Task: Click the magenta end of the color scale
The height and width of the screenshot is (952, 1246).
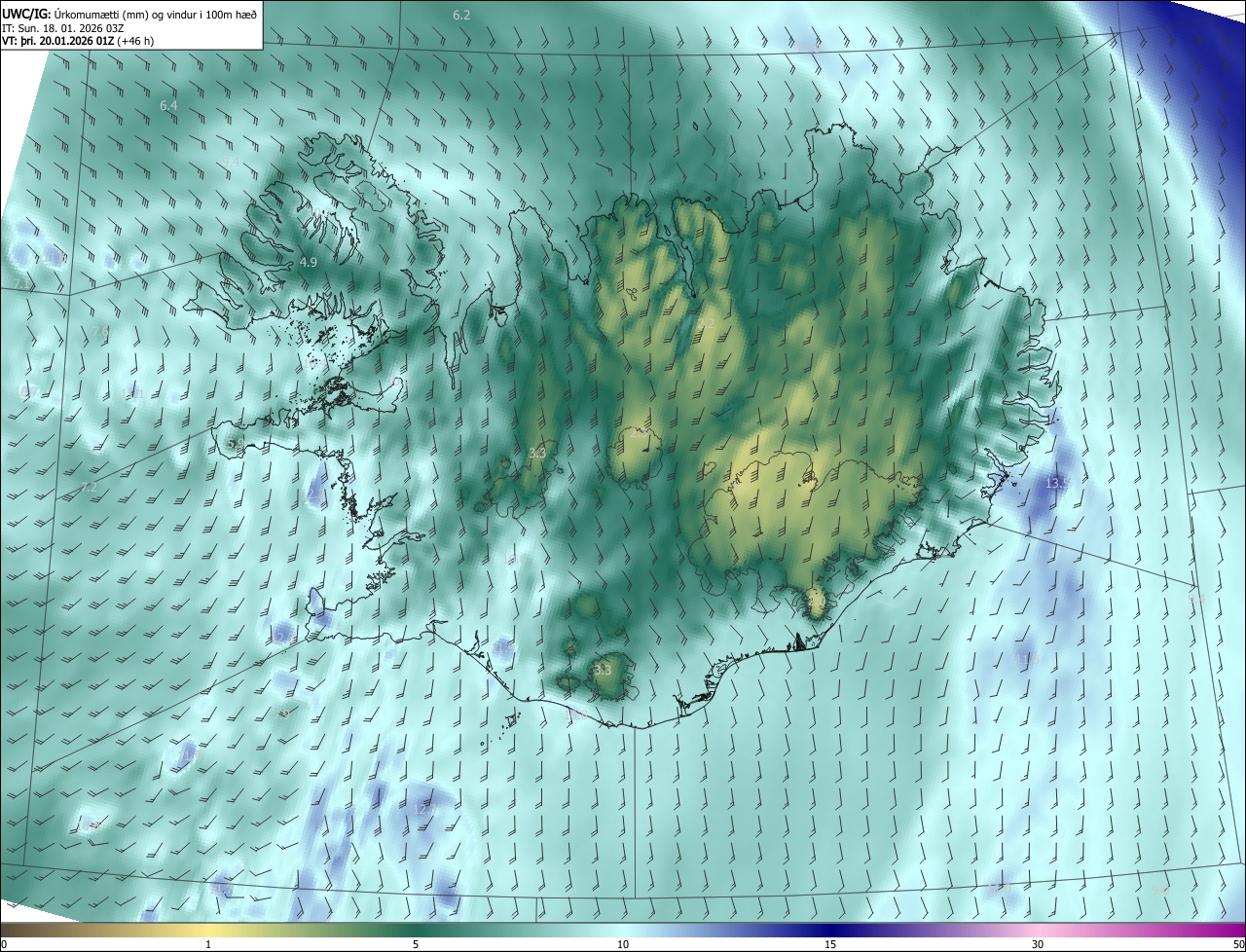Action: click(1227, 930)
